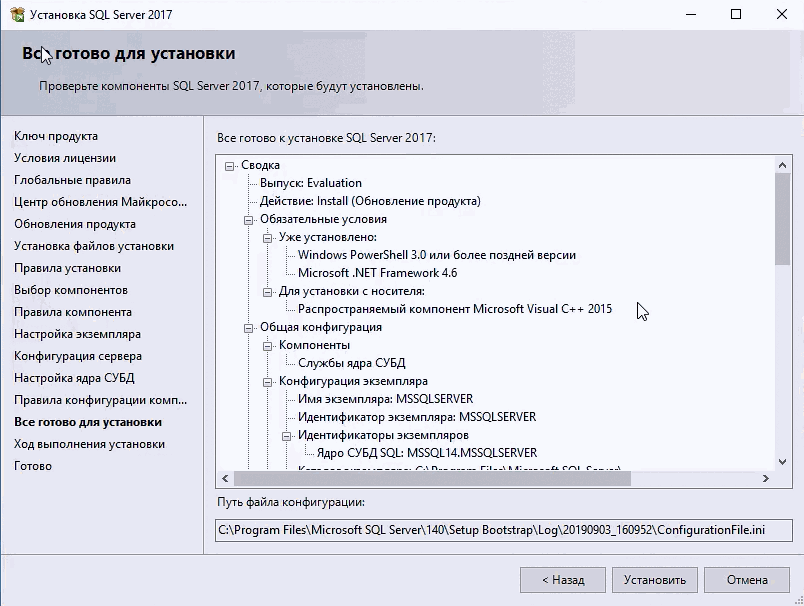Click the configuration file path field
This screenshot has height=606, width=804.
504,530
